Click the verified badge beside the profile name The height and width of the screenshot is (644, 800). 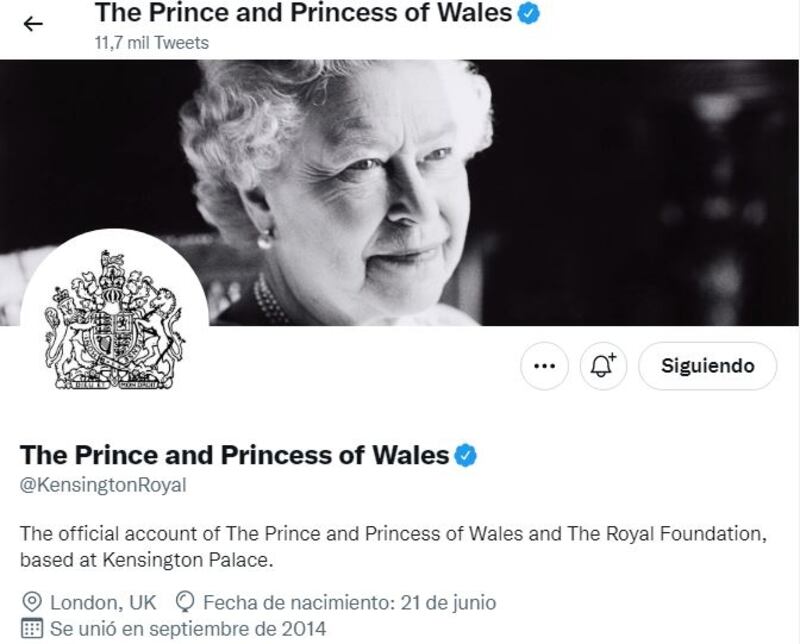(465, 455)
